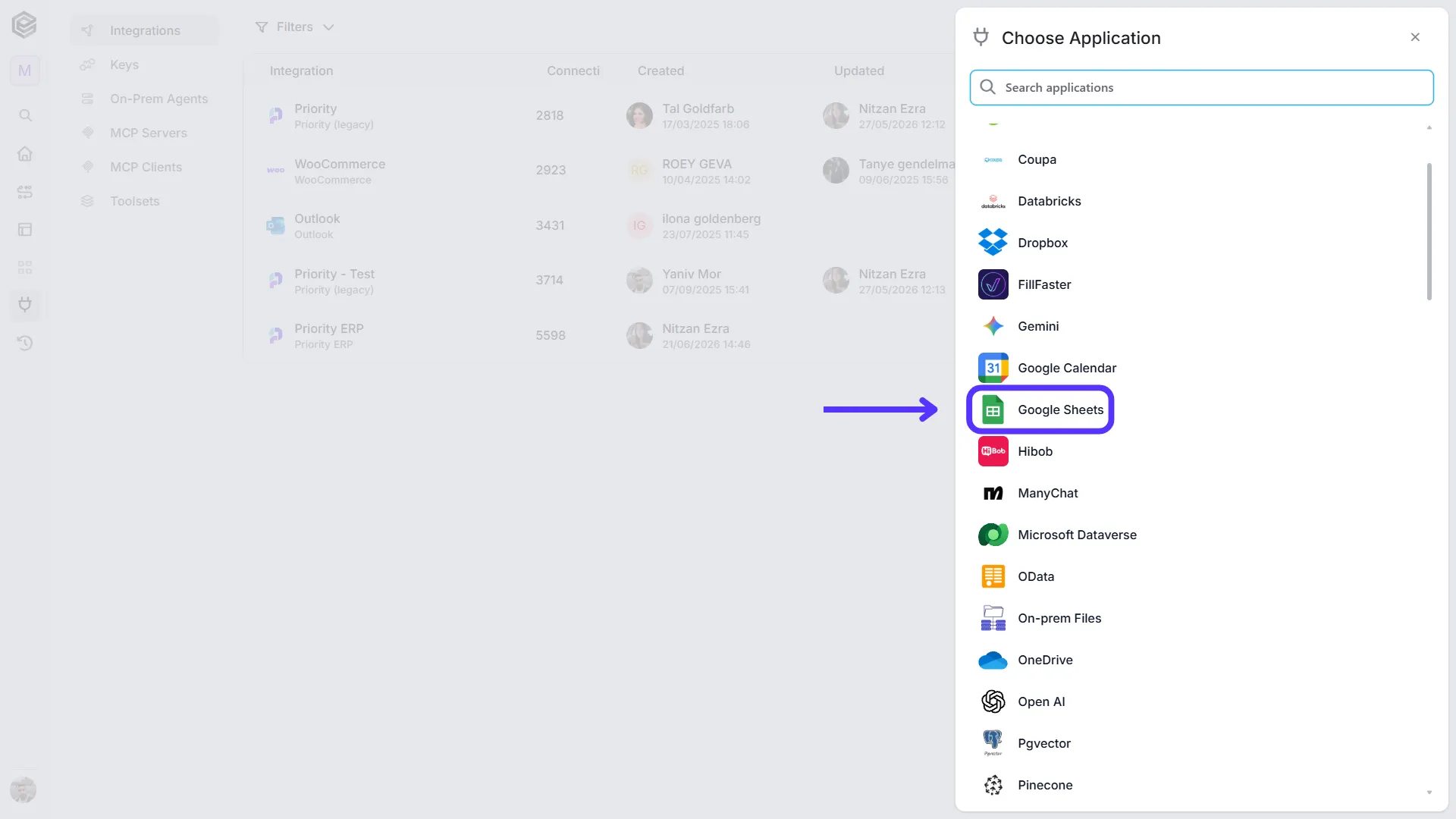Click the scroll-down arrow in application list
This screenshot has width=1456, height=819.
tap(1429, 792)
